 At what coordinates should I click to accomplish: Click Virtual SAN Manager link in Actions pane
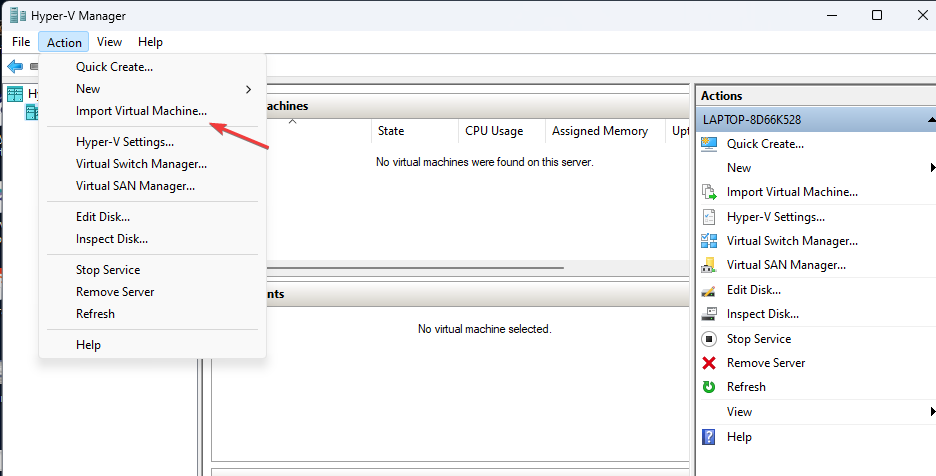pos(786,265)
